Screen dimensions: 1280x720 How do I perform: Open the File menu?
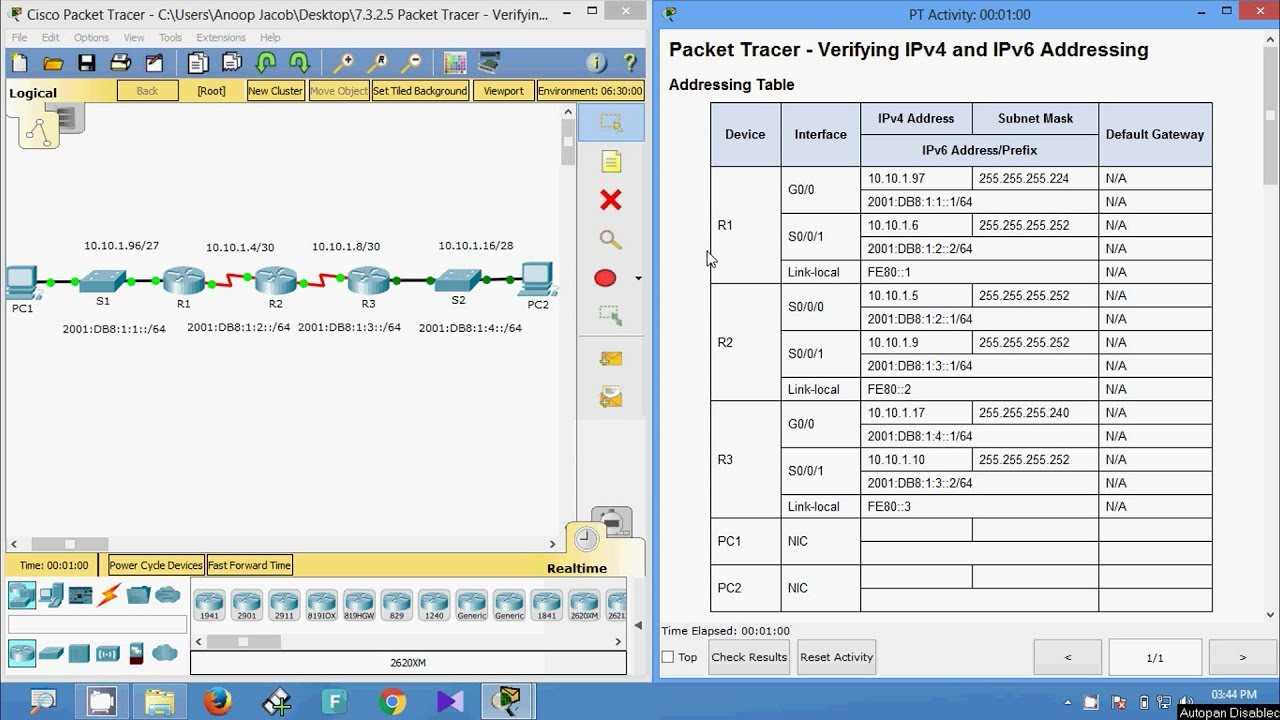(20, 38)
